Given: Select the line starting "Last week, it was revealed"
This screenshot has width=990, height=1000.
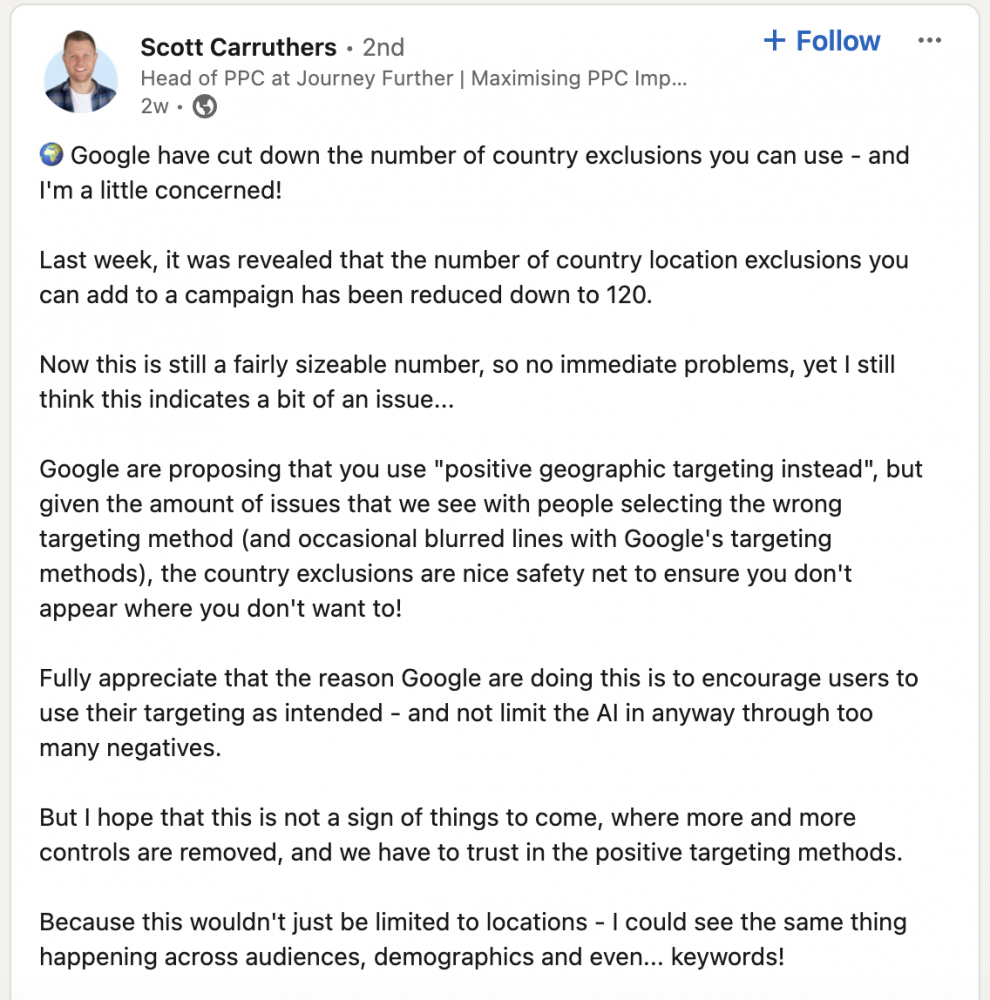Looking at the screenshot, I should coord(474,260).
